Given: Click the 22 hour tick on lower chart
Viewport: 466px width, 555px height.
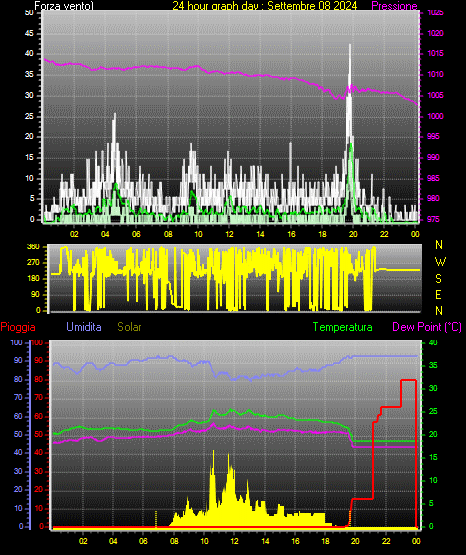Looking at the screenshot, I should tap(386, 541).
